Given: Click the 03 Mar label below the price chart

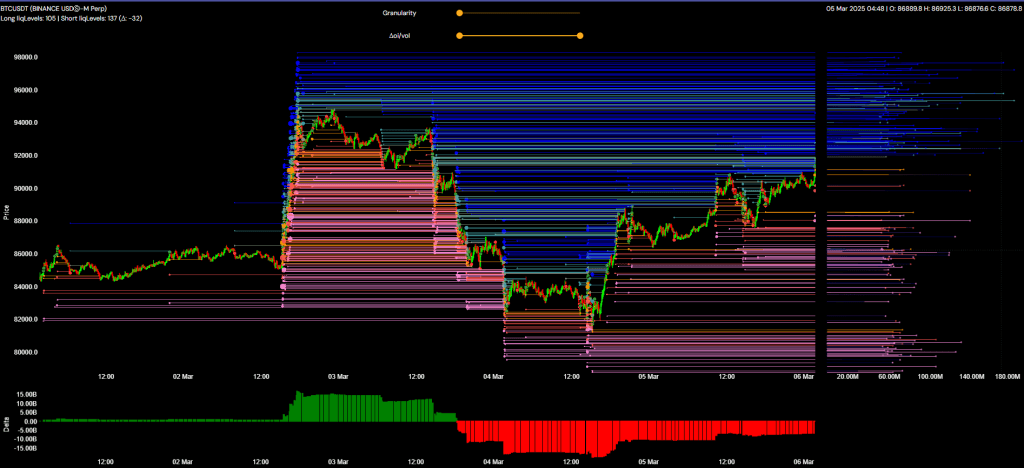Looking at the screenshot, I should point(337,377).
